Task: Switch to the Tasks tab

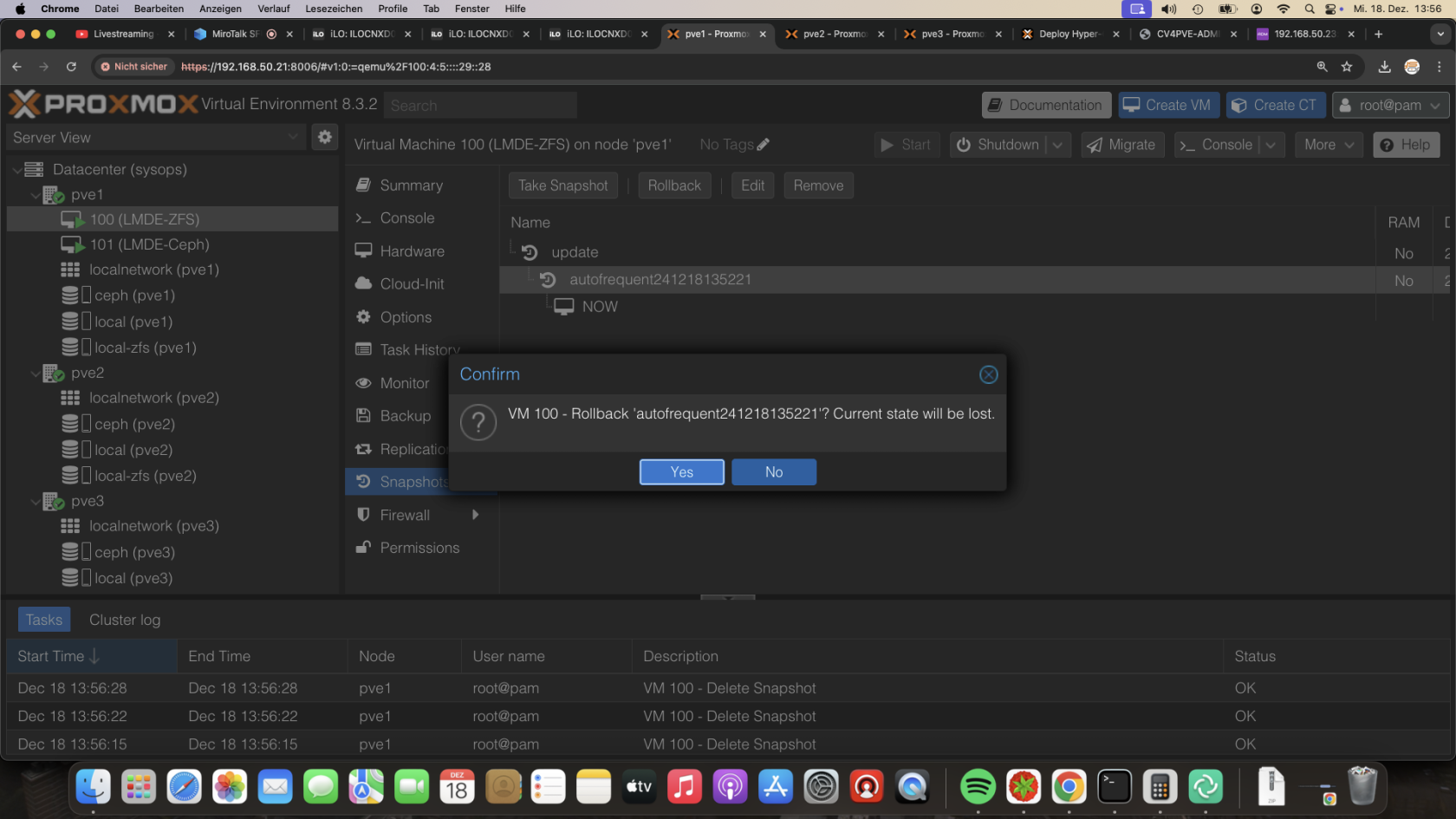Action: [44, 620]
